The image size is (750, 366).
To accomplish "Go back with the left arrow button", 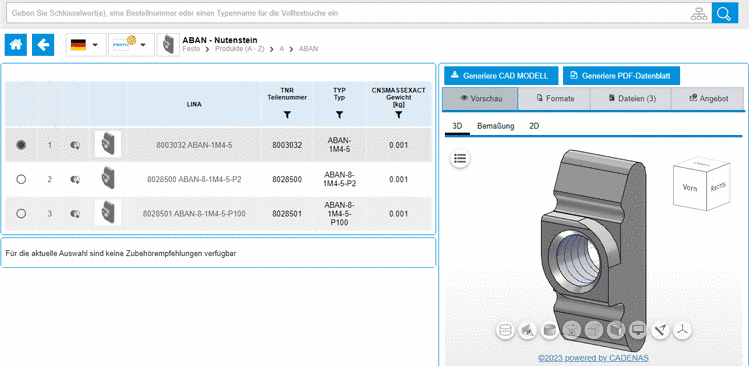I will [x=43, y=45].
